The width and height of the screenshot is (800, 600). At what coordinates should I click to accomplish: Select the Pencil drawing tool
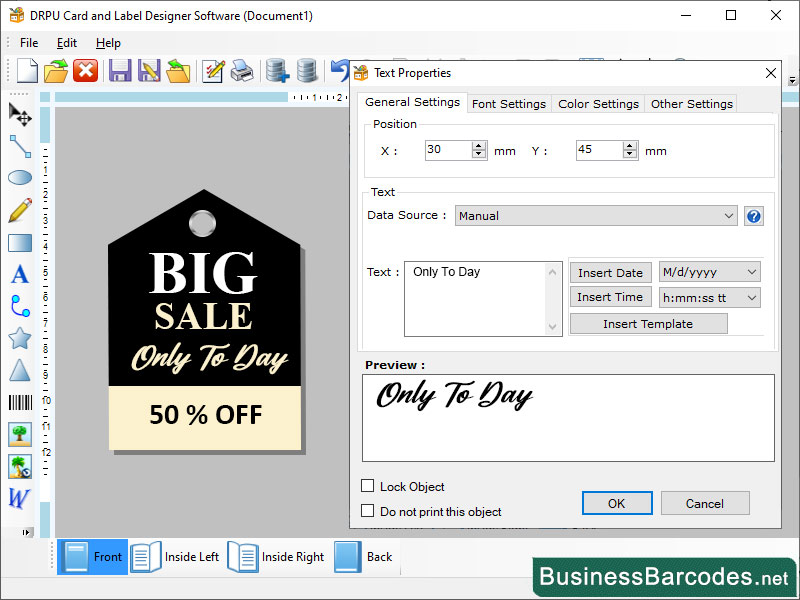(18, 210)
